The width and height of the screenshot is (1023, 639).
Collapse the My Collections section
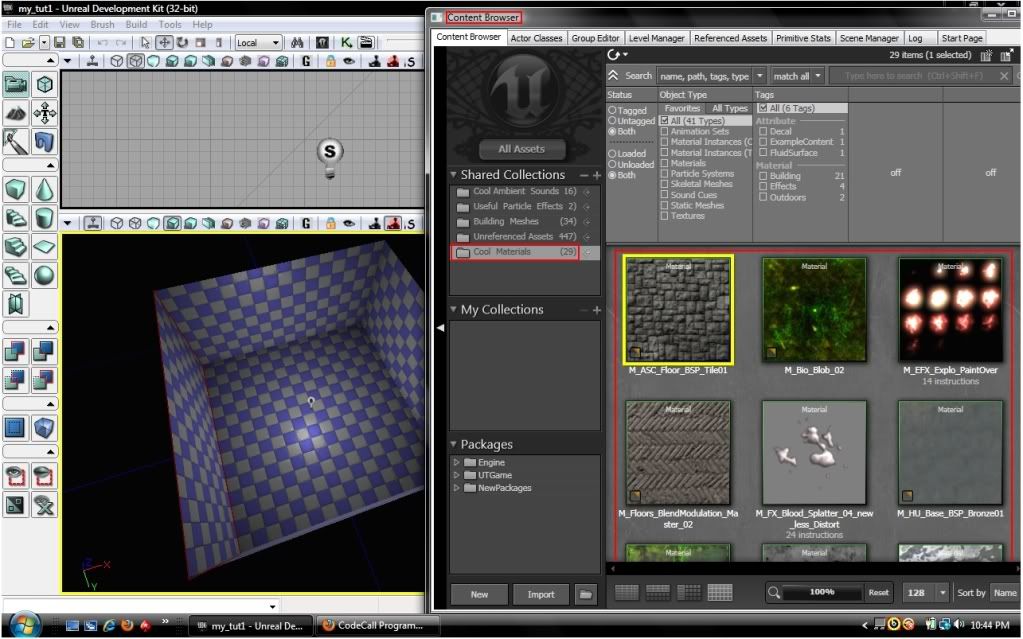coord(453,309)
